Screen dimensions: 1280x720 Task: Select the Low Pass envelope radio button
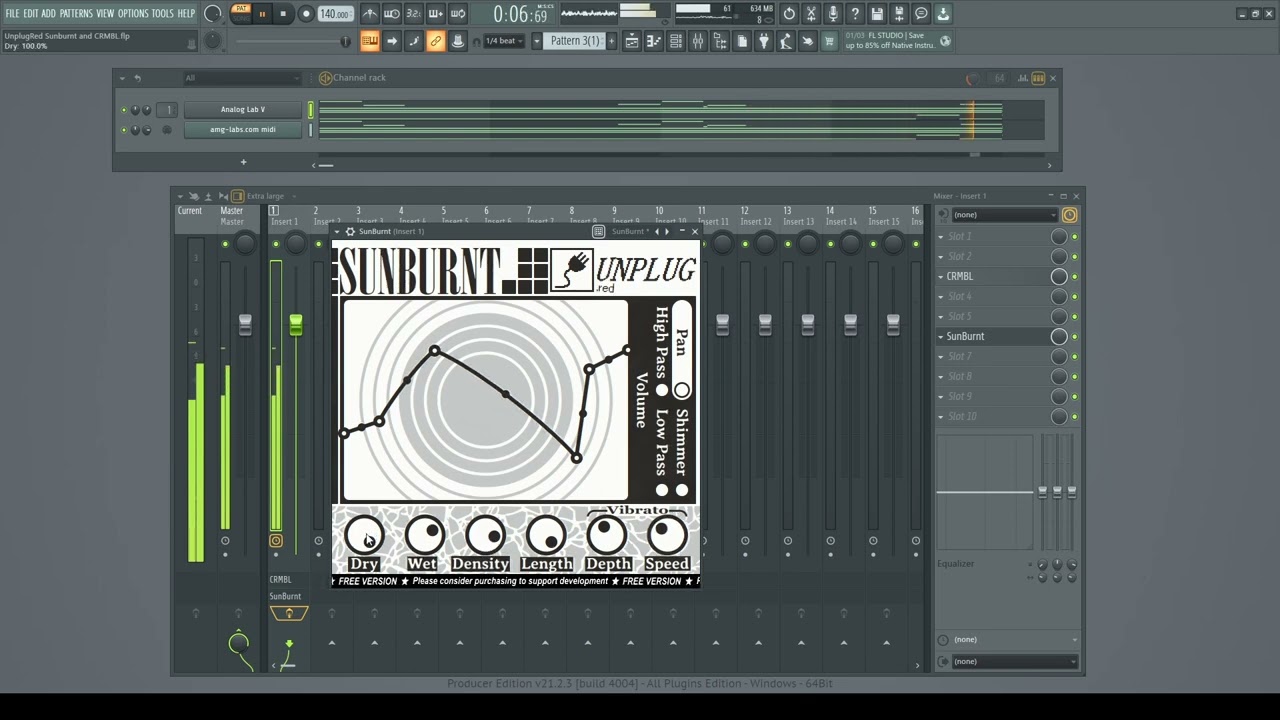661,490
